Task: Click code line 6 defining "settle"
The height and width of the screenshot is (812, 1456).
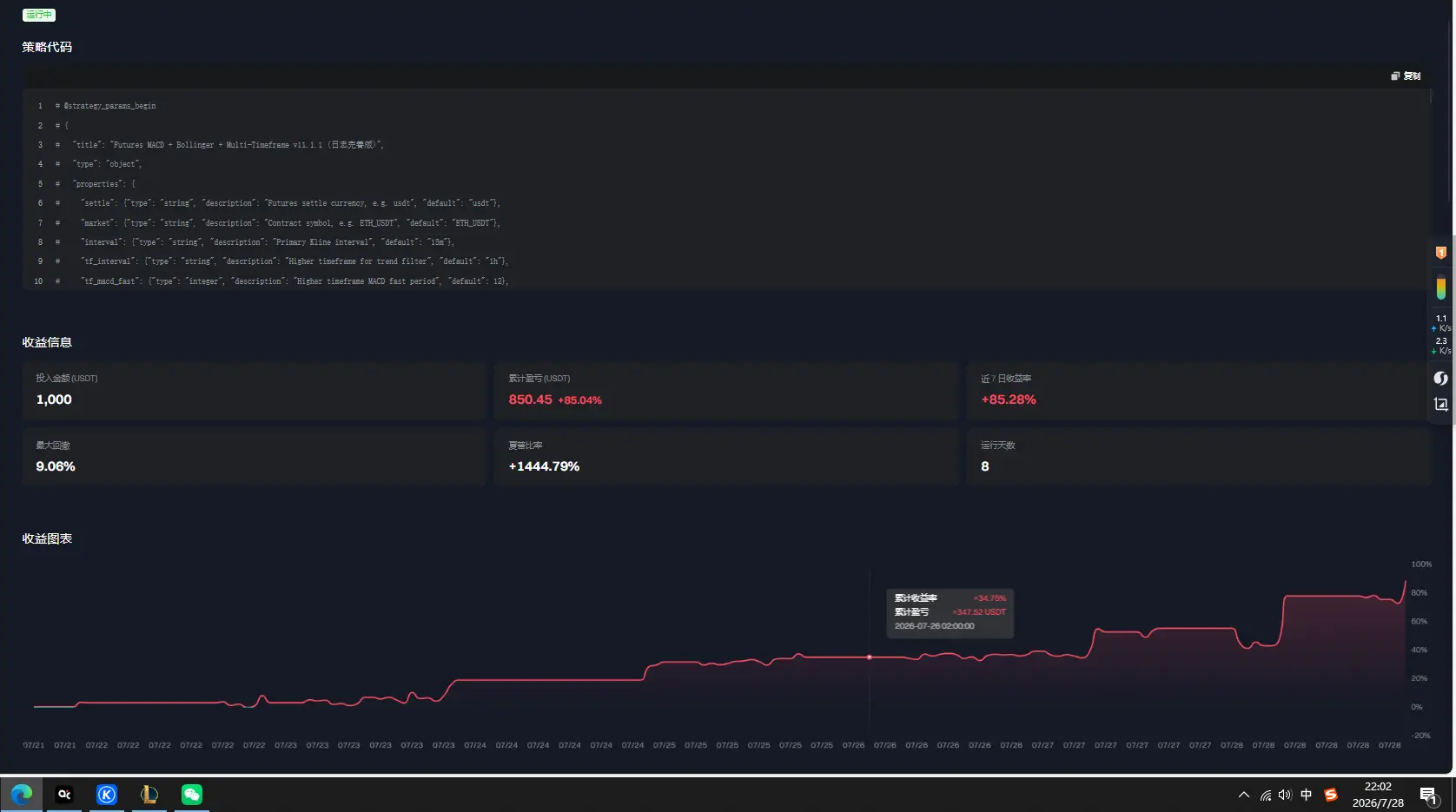Action: (278, 203)
